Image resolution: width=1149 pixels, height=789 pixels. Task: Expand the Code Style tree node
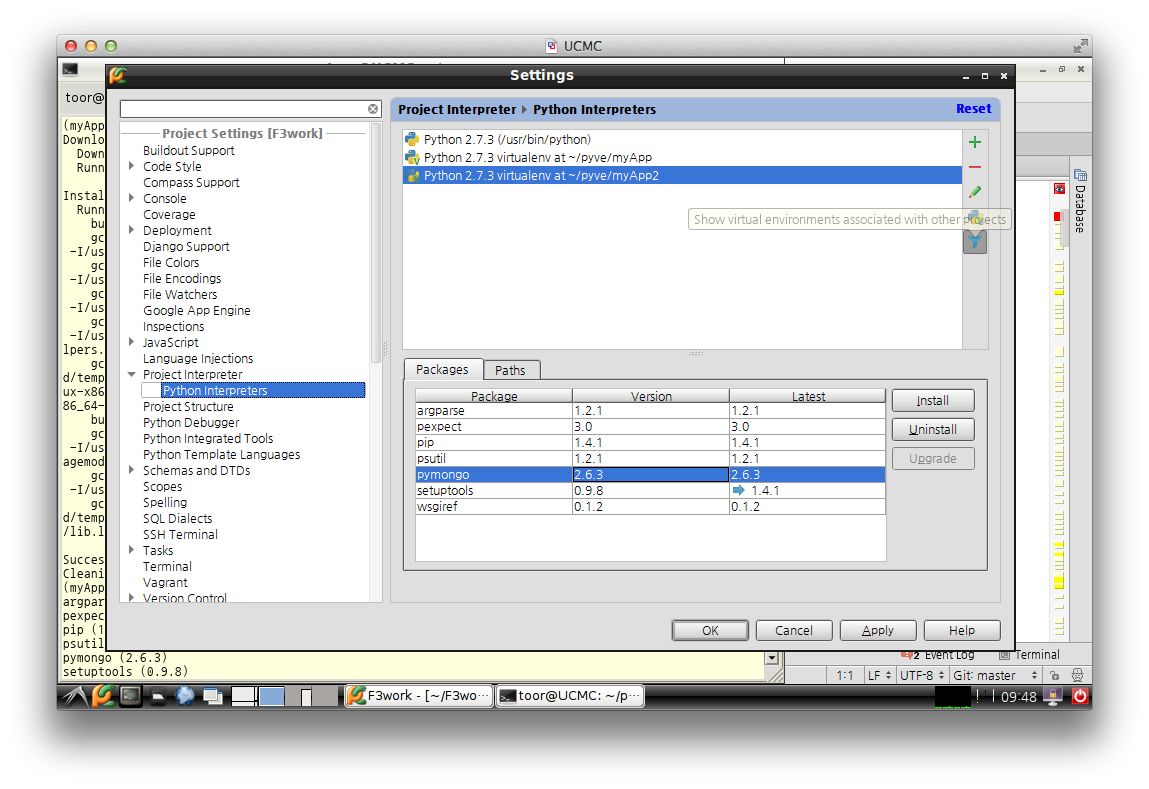131,166
